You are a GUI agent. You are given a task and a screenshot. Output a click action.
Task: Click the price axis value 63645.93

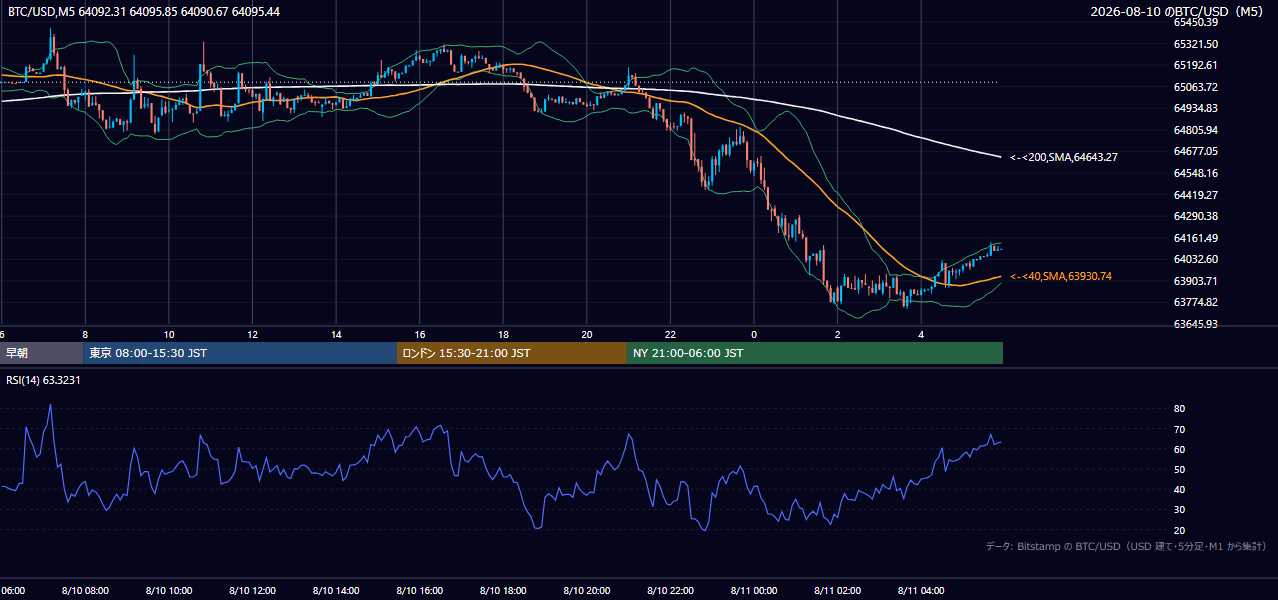(x=1195, y=324)
